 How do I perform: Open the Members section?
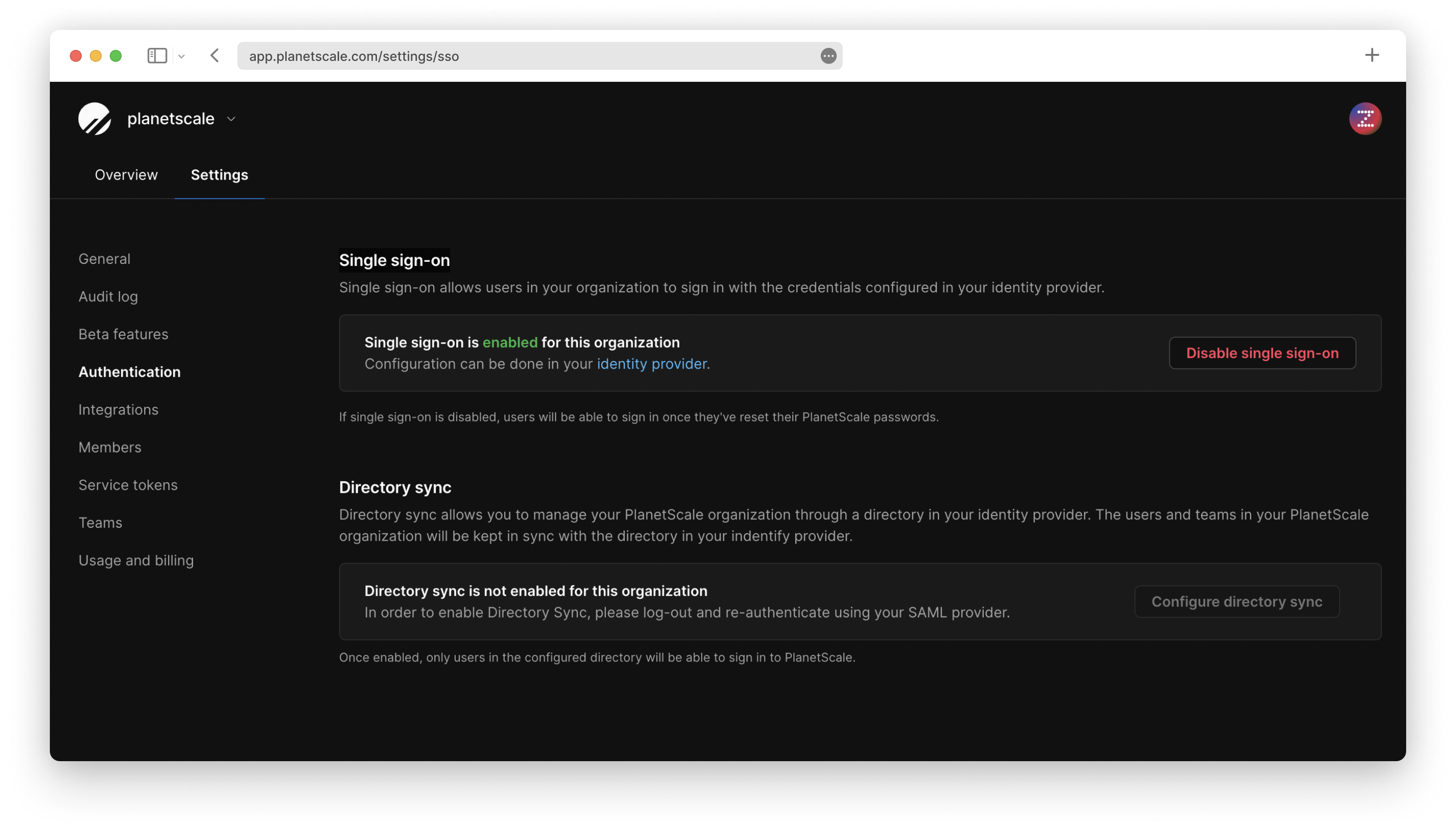(110, 447)
